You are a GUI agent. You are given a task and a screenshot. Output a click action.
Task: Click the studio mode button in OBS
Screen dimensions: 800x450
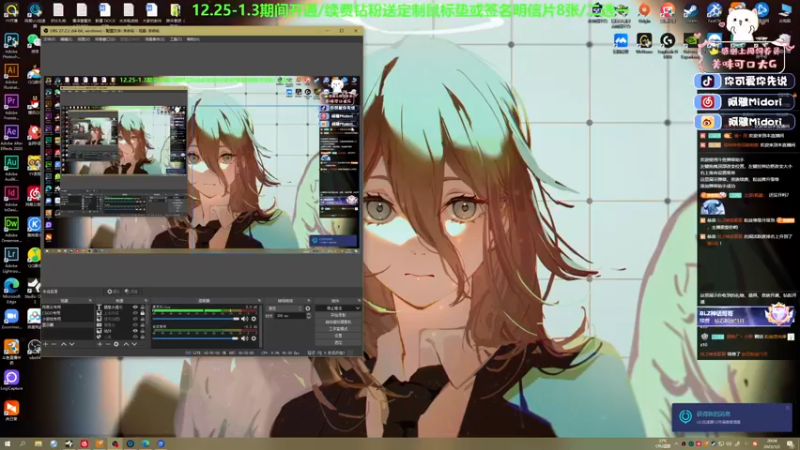coord(338,329)
